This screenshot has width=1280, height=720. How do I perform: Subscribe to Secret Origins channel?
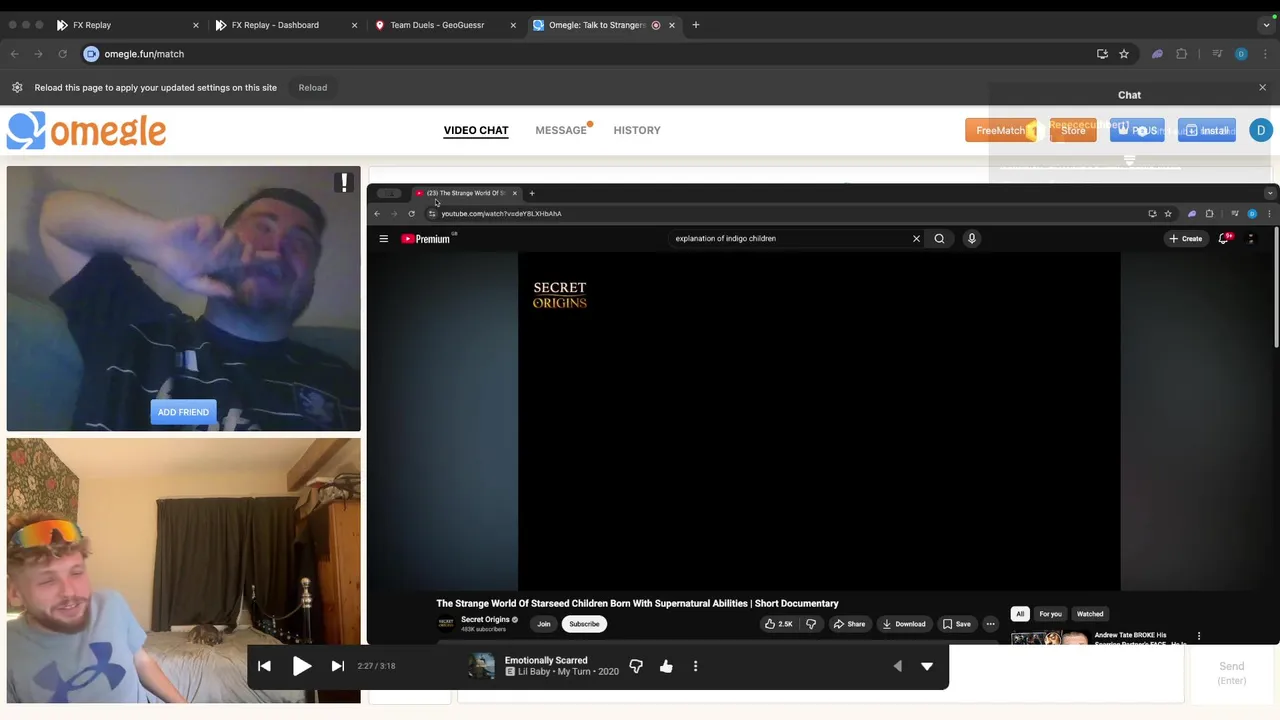(584, 624)
